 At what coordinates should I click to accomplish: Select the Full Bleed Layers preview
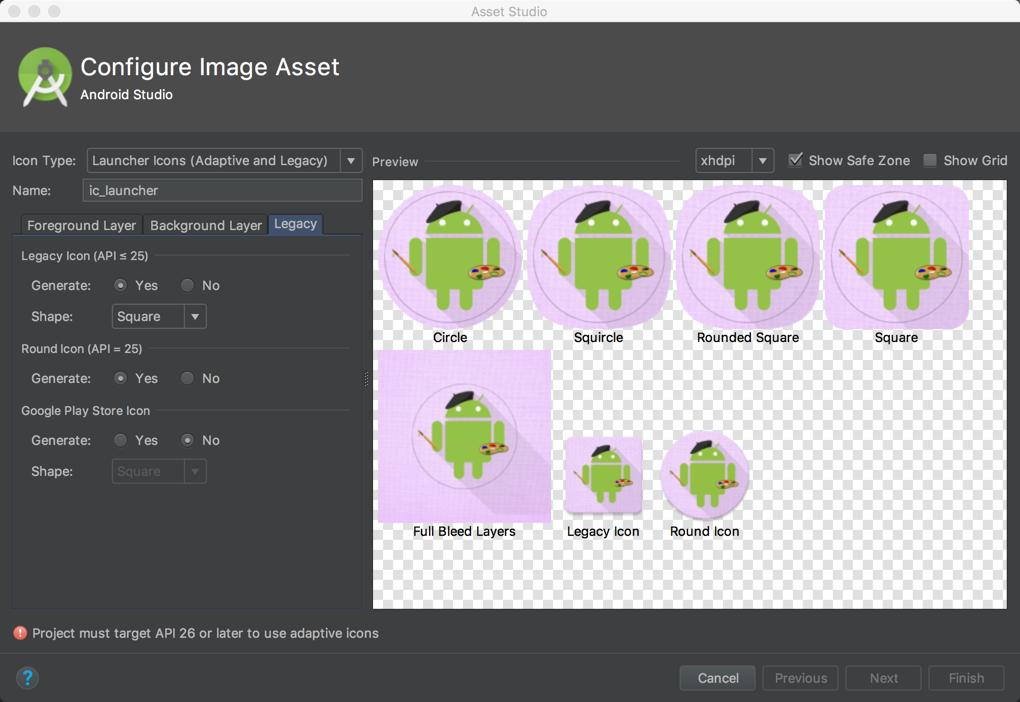pos(464,437)
